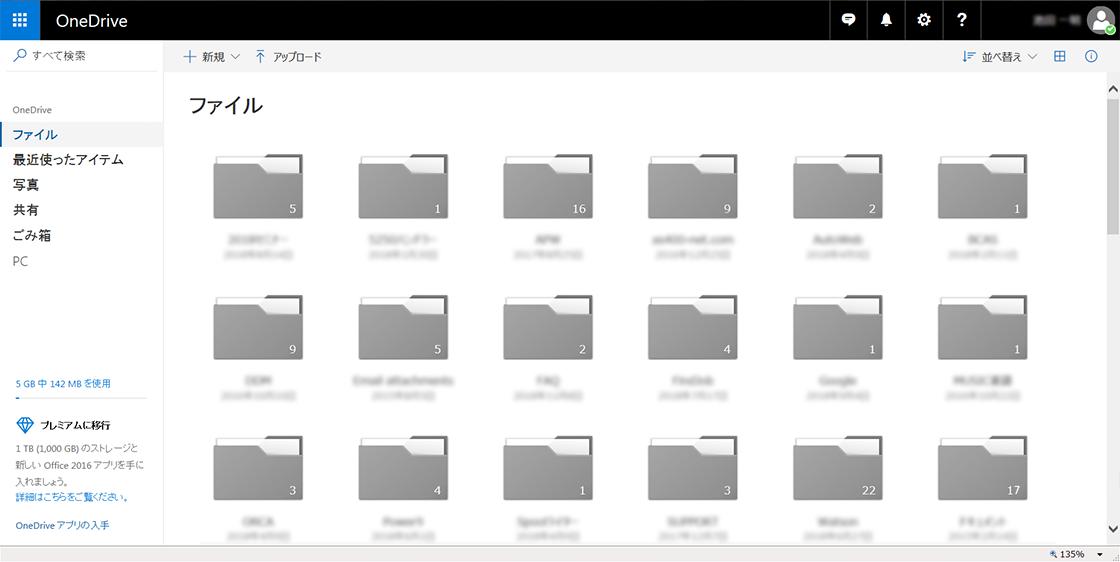The image size is (1120, 562).
Task: Open the information details pane icon
Action: [x=1091, y=57]
